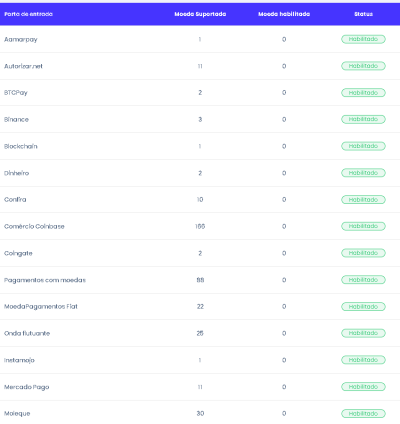
Task: Select the Onda flutuante gateway name
Action: click(x=27, y=333)
